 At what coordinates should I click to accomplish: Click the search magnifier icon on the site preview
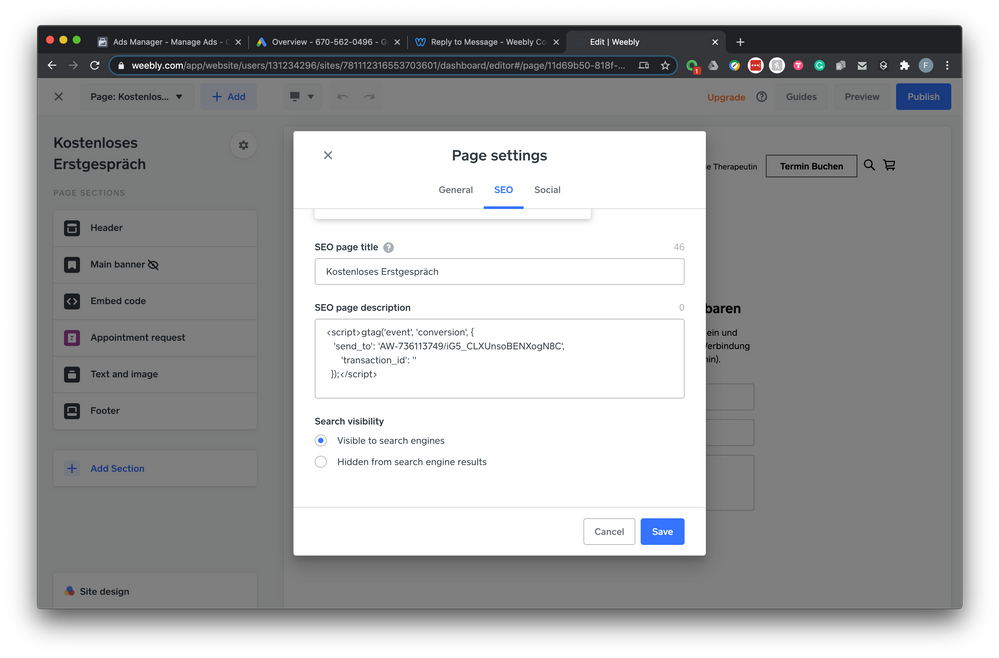[869, 166]
